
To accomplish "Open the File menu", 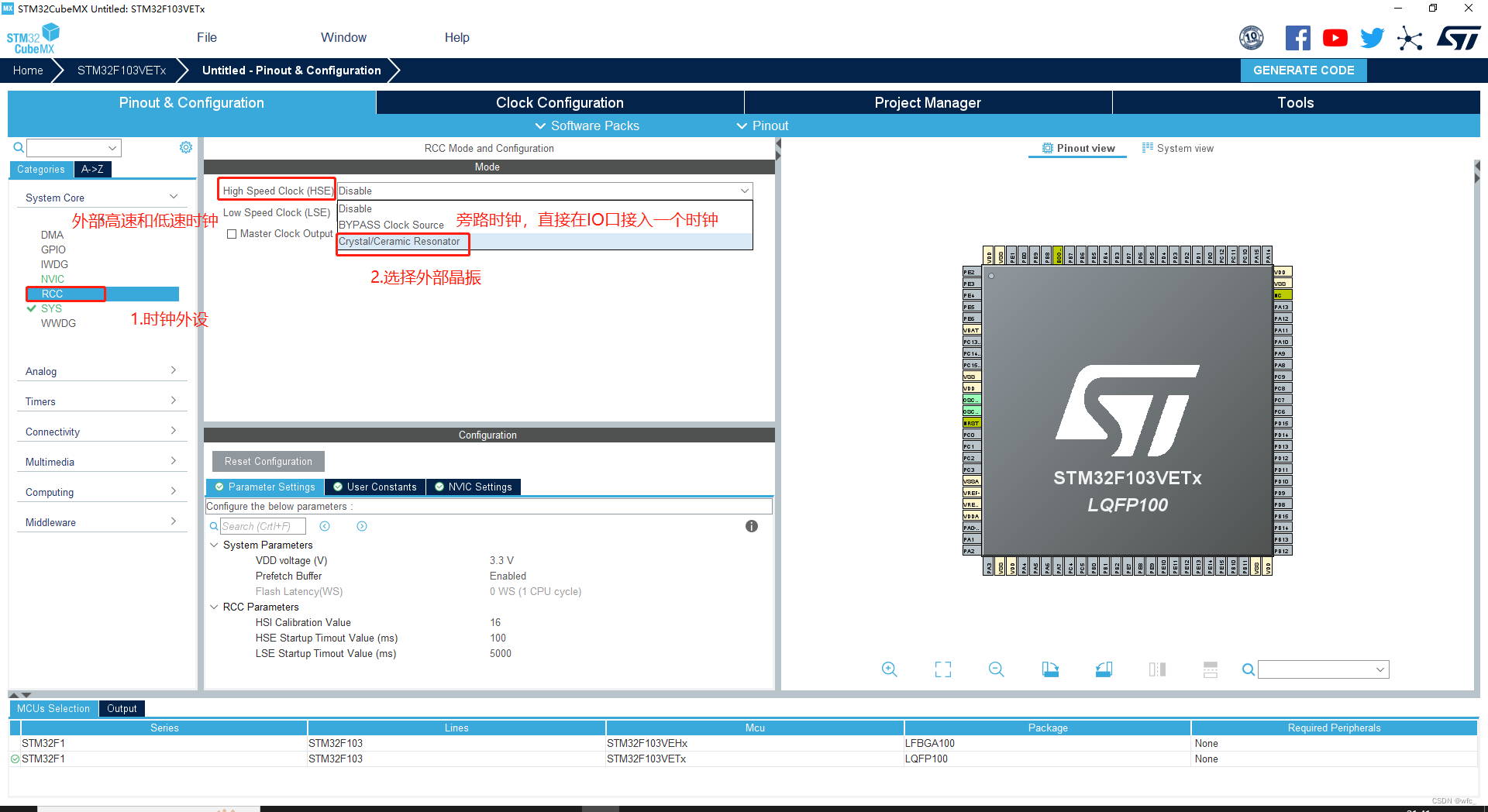I will [207, 37].
